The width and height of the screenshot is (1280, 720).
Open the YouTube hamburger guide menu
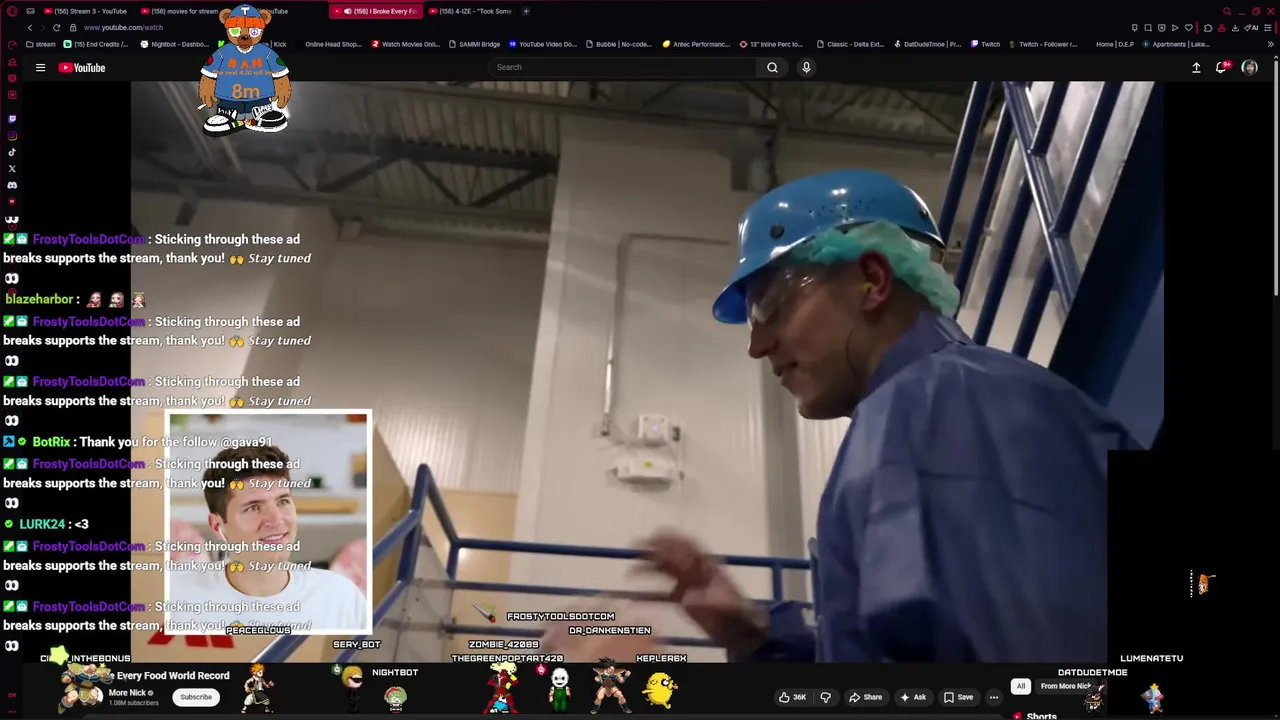click(x=40, y=67)
